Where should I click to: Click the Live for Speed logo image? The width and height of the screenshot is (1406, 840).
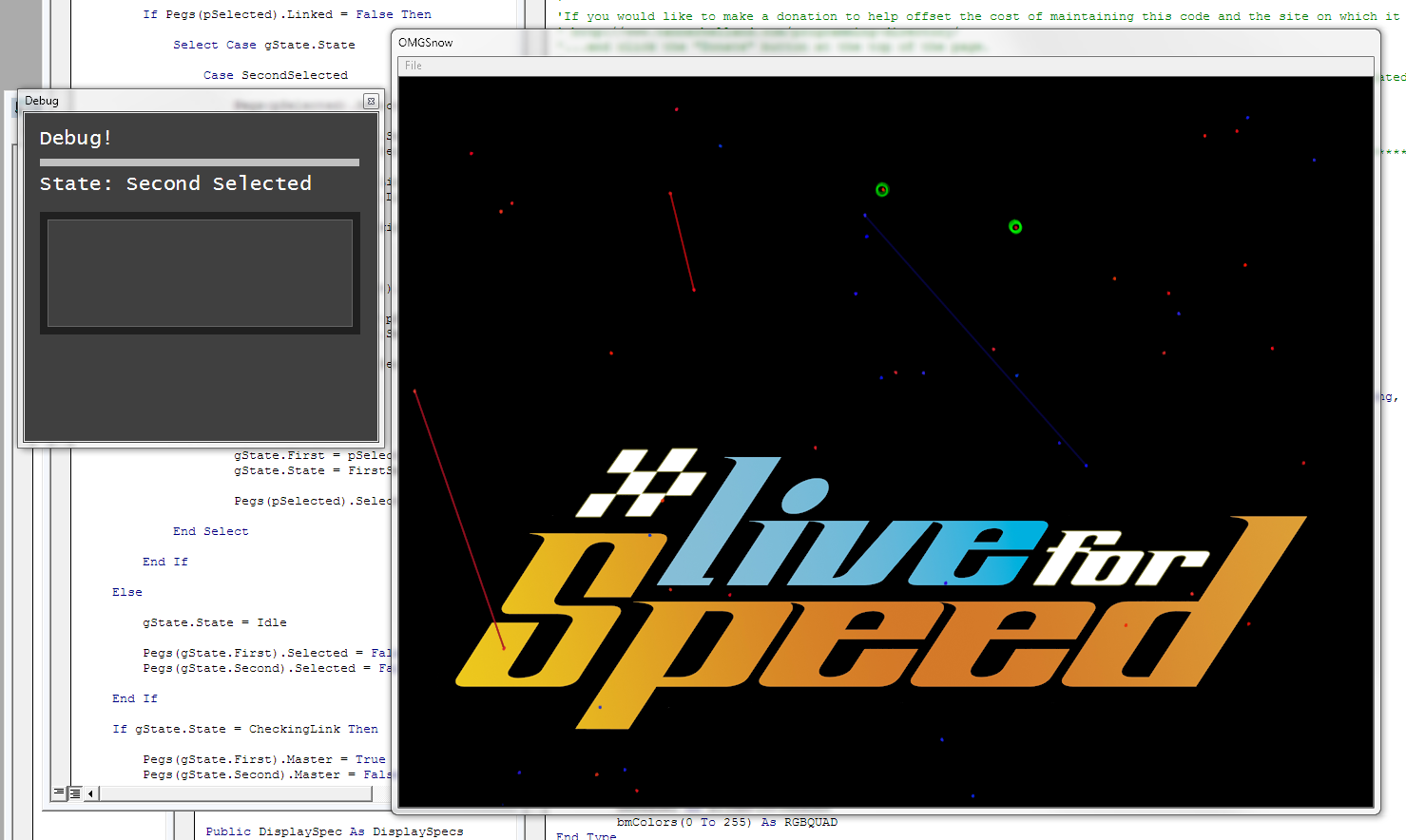click(880, 588)
